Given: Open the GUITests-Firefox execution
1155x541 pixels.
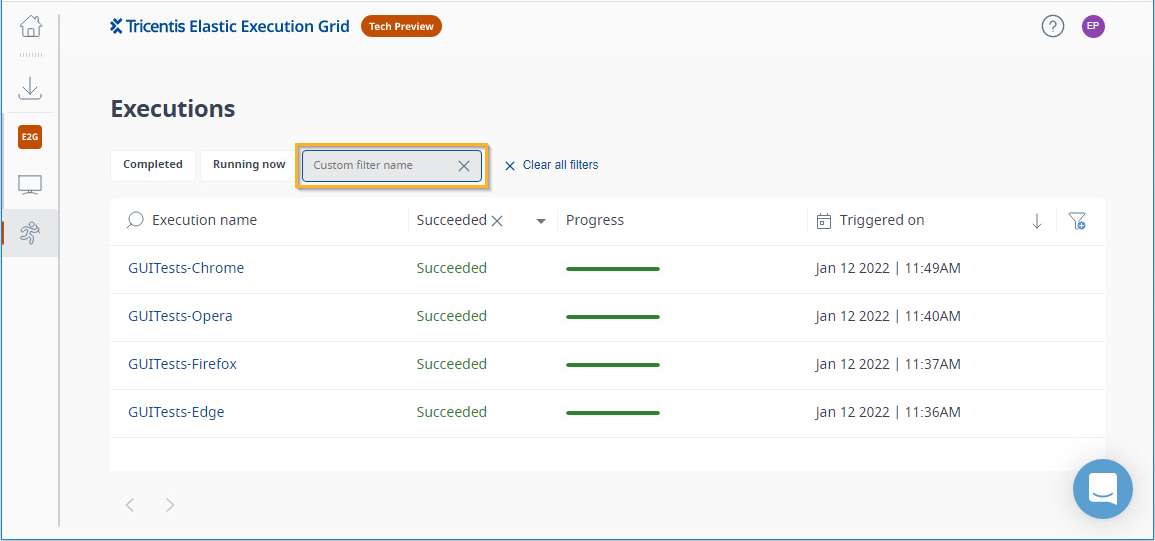Looking at the screenshot, I should (183, 364).
